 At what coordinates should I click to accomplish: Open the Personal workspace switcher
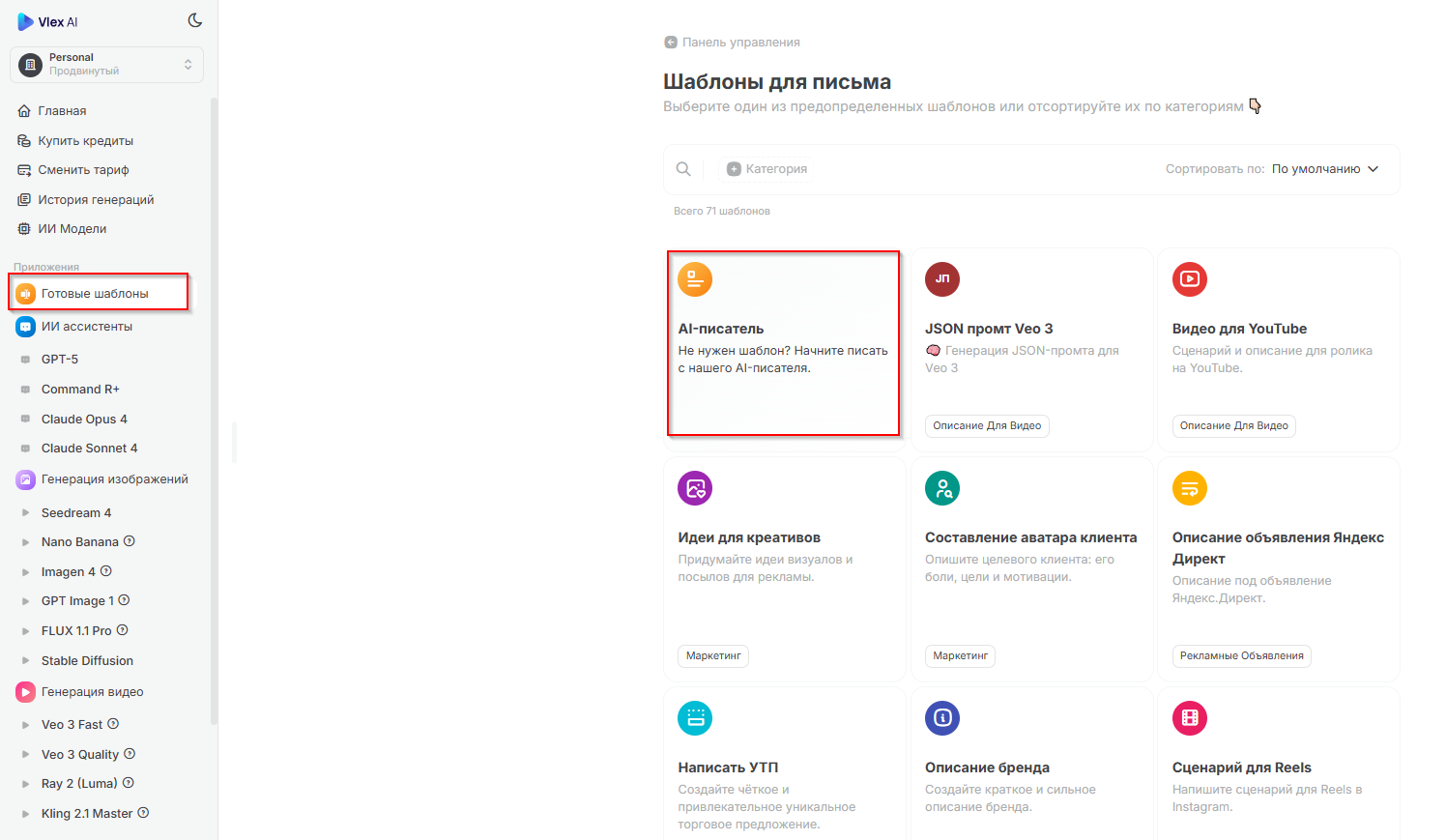point(106,65)
